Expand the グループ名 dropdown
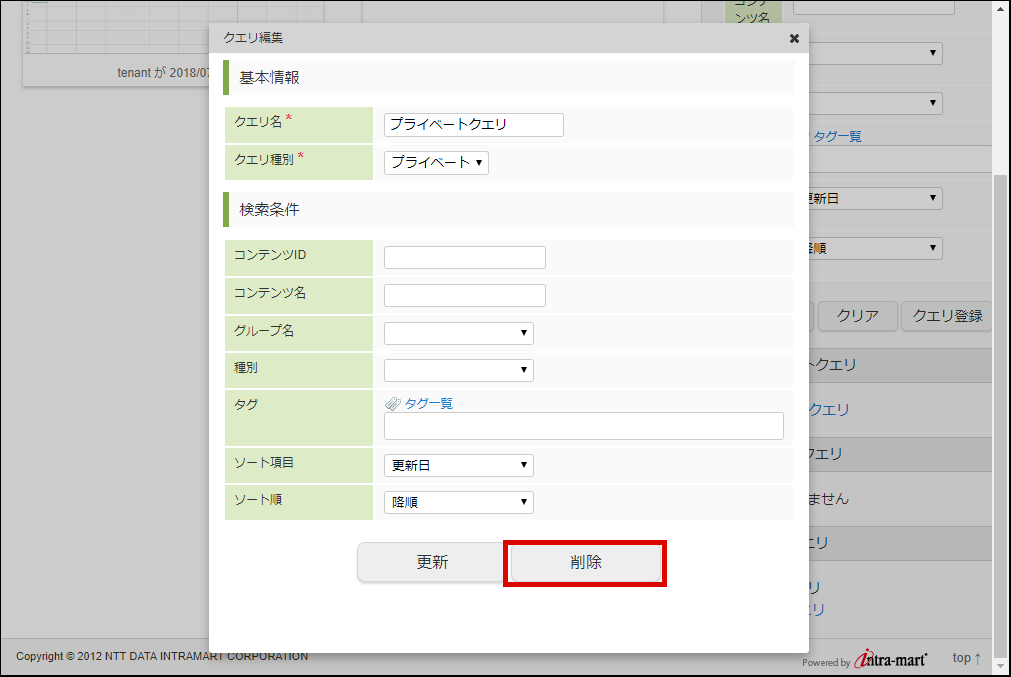Viewport: 1011px width, 677px height. (458, 333)
